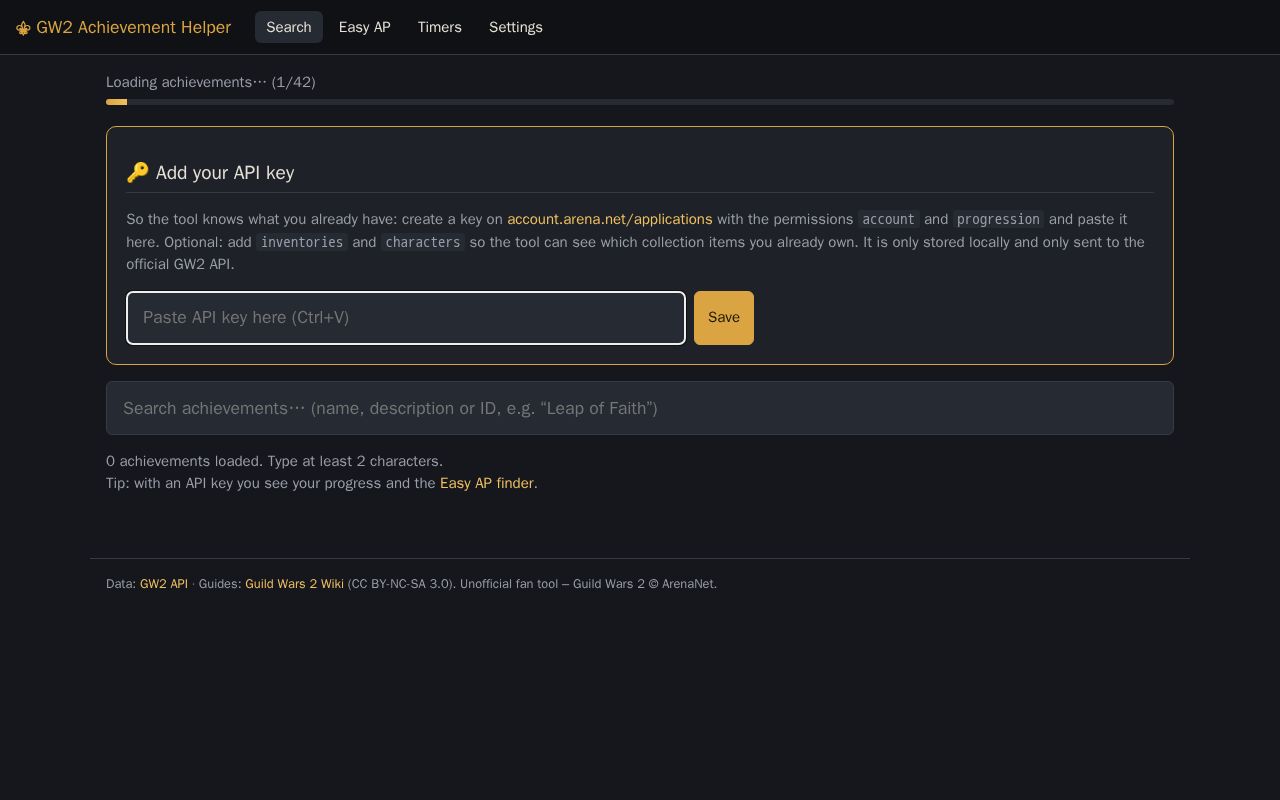
Task: Click '0 achievements loaded' status text
Action: point(185,461)
